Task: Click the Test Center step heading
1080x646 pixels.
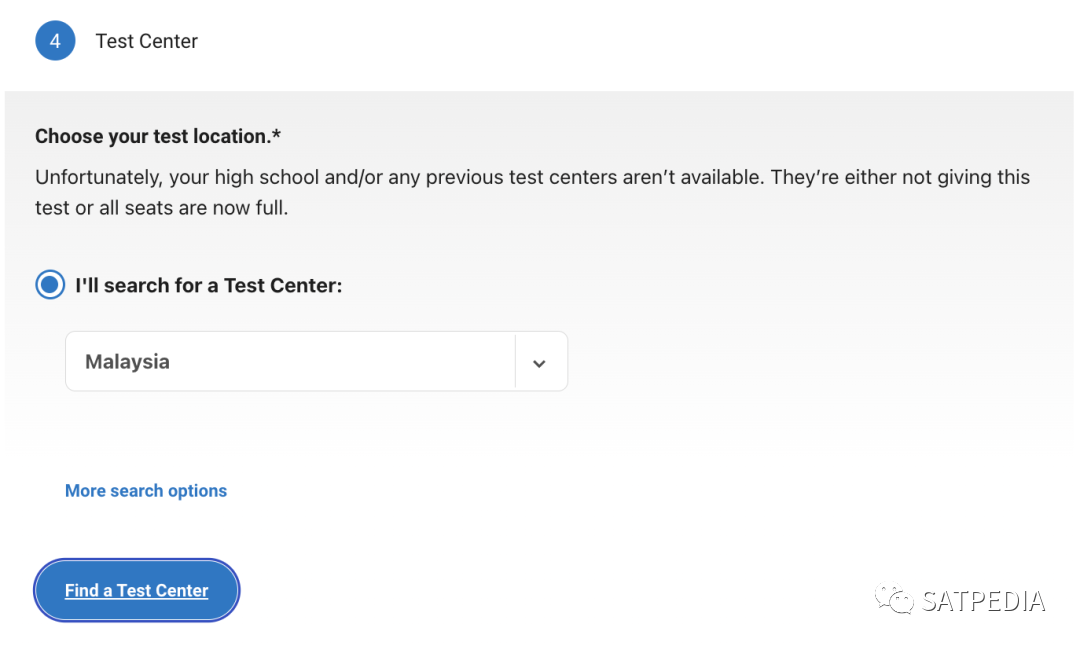Action: point(147,41)
